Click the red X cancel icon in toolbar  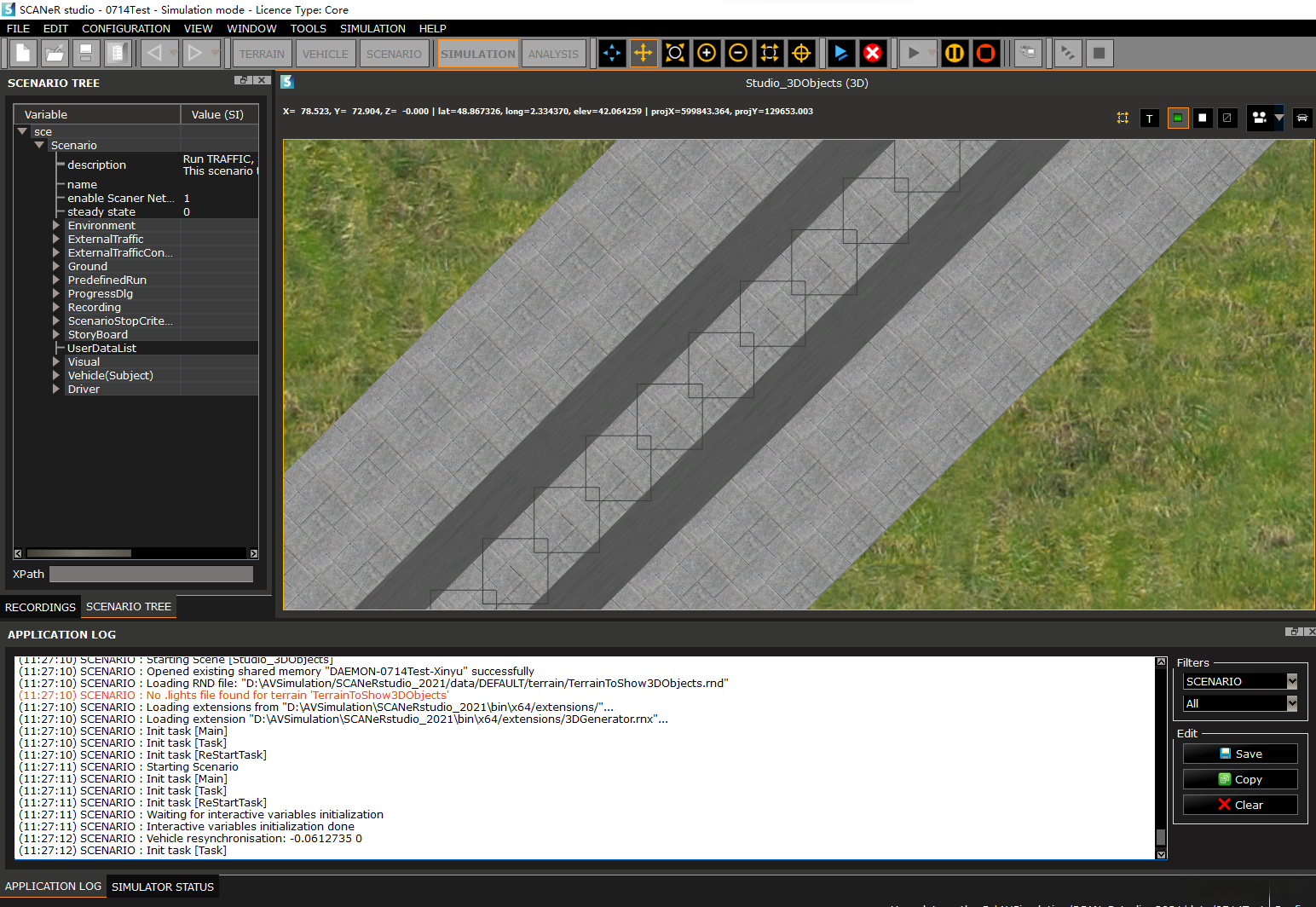872,53
